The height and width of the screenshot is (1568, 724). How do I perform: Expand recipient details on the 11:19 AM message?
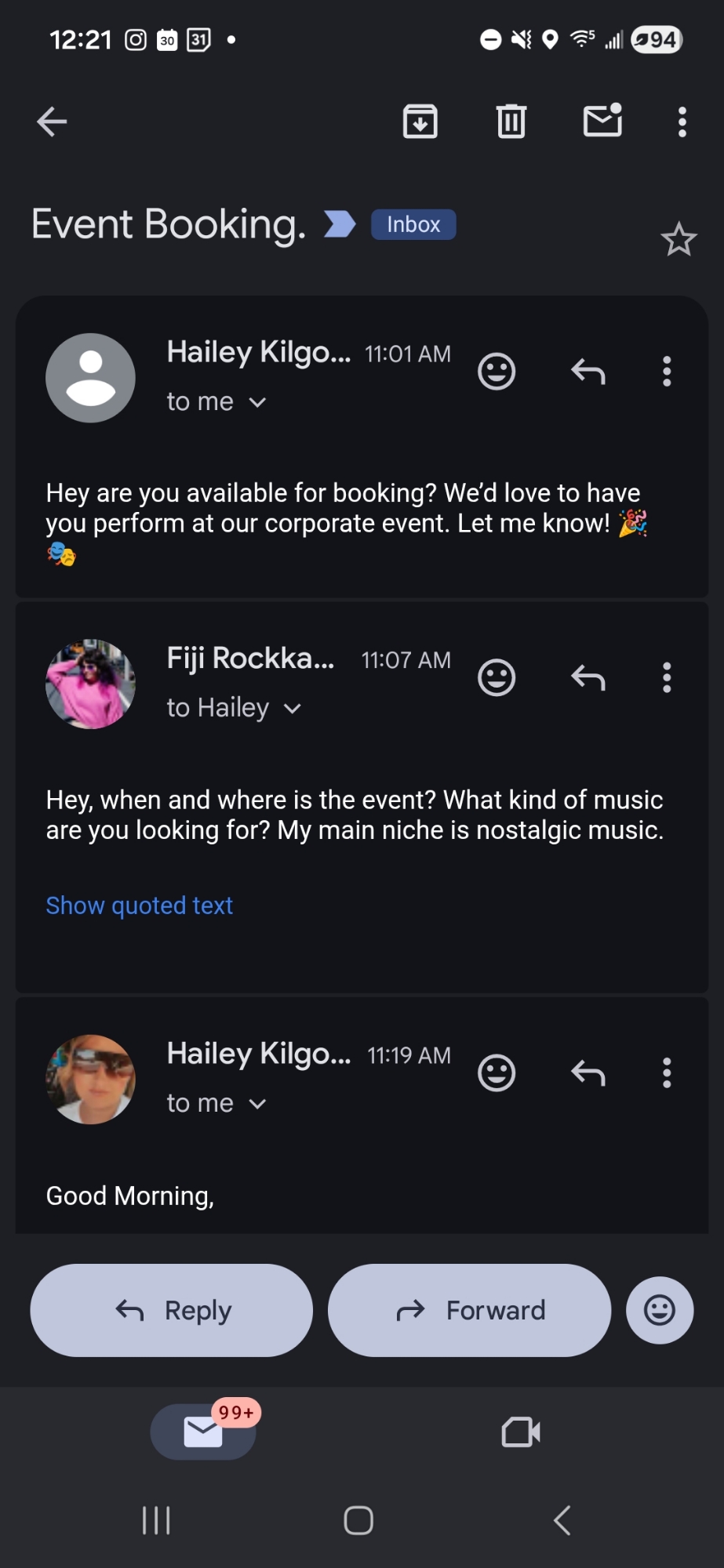(257, 1104)
